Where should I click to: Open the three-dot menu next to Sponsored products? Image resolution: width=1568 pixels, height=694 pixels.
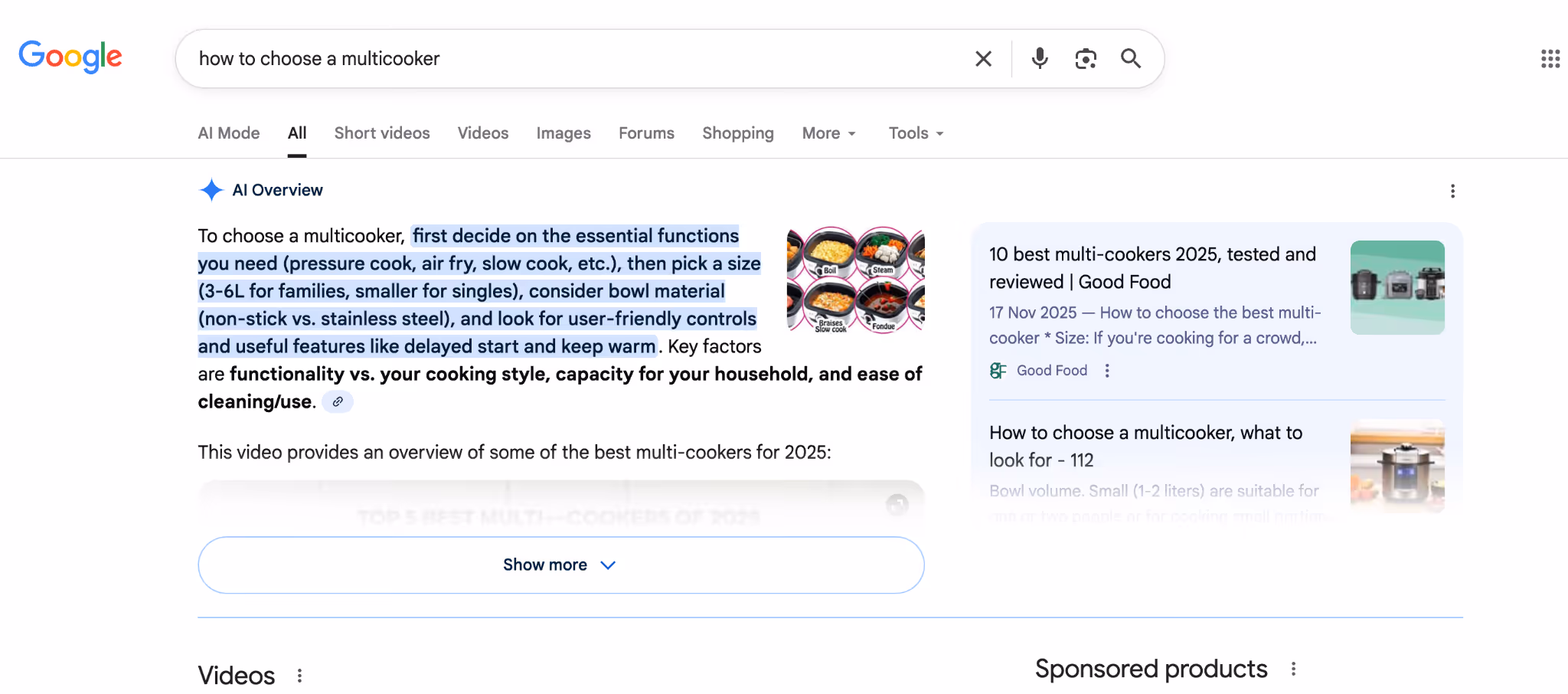(1294, 667)
